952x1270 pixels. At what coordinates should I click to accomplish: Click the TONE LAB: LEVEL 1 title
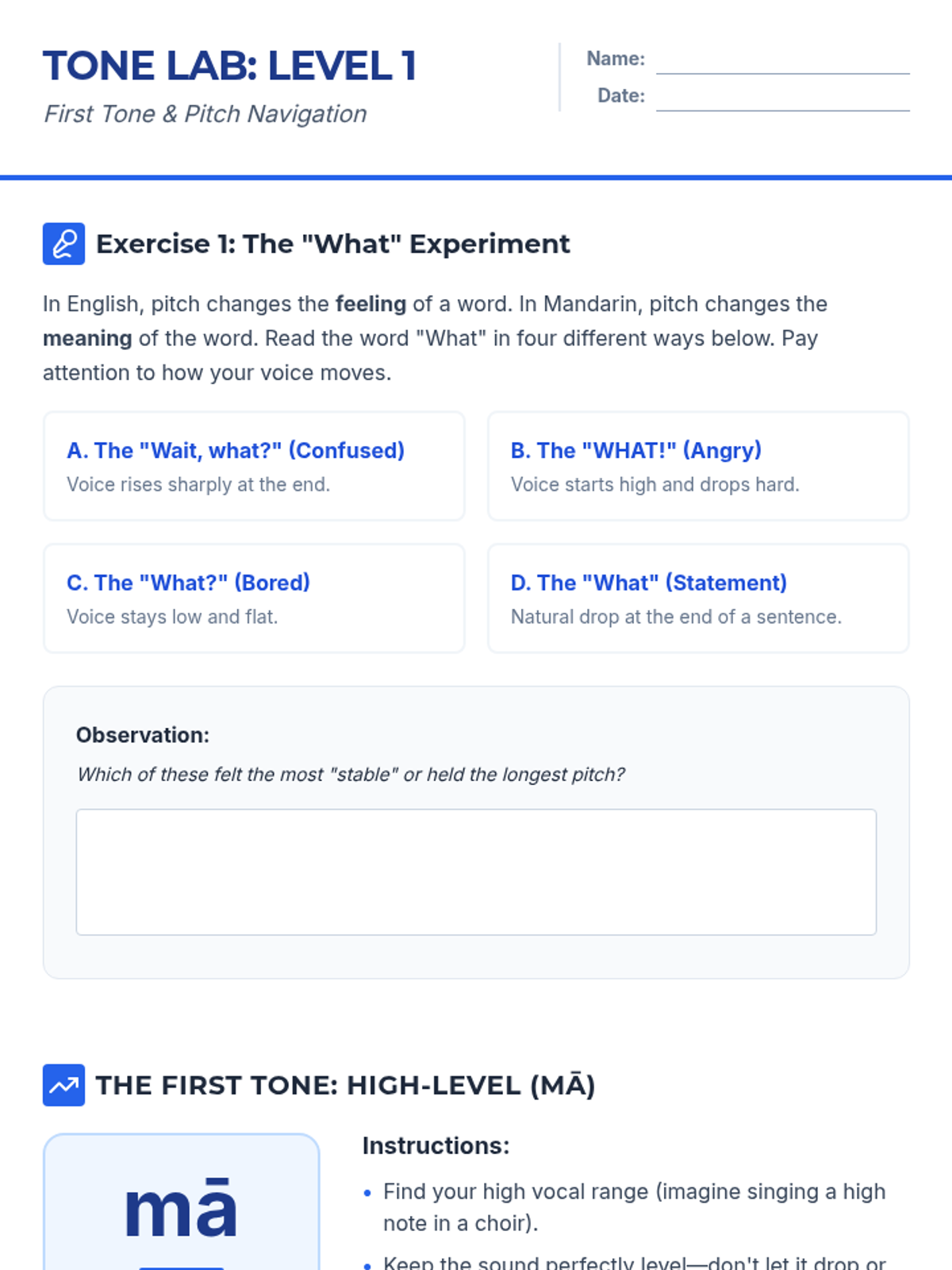(x=229, y=66)
